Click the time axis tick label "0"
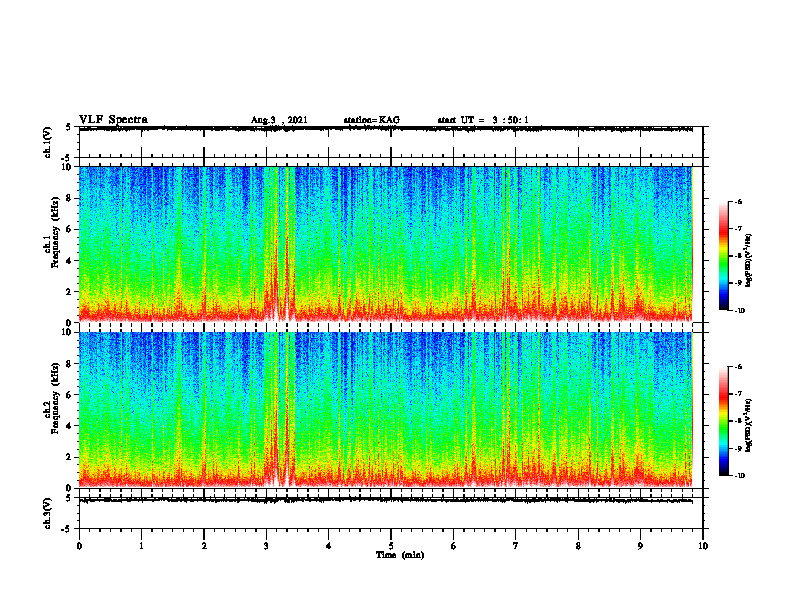Image resolution: width=792 pixels, height=612 pixels. [79, 546]
